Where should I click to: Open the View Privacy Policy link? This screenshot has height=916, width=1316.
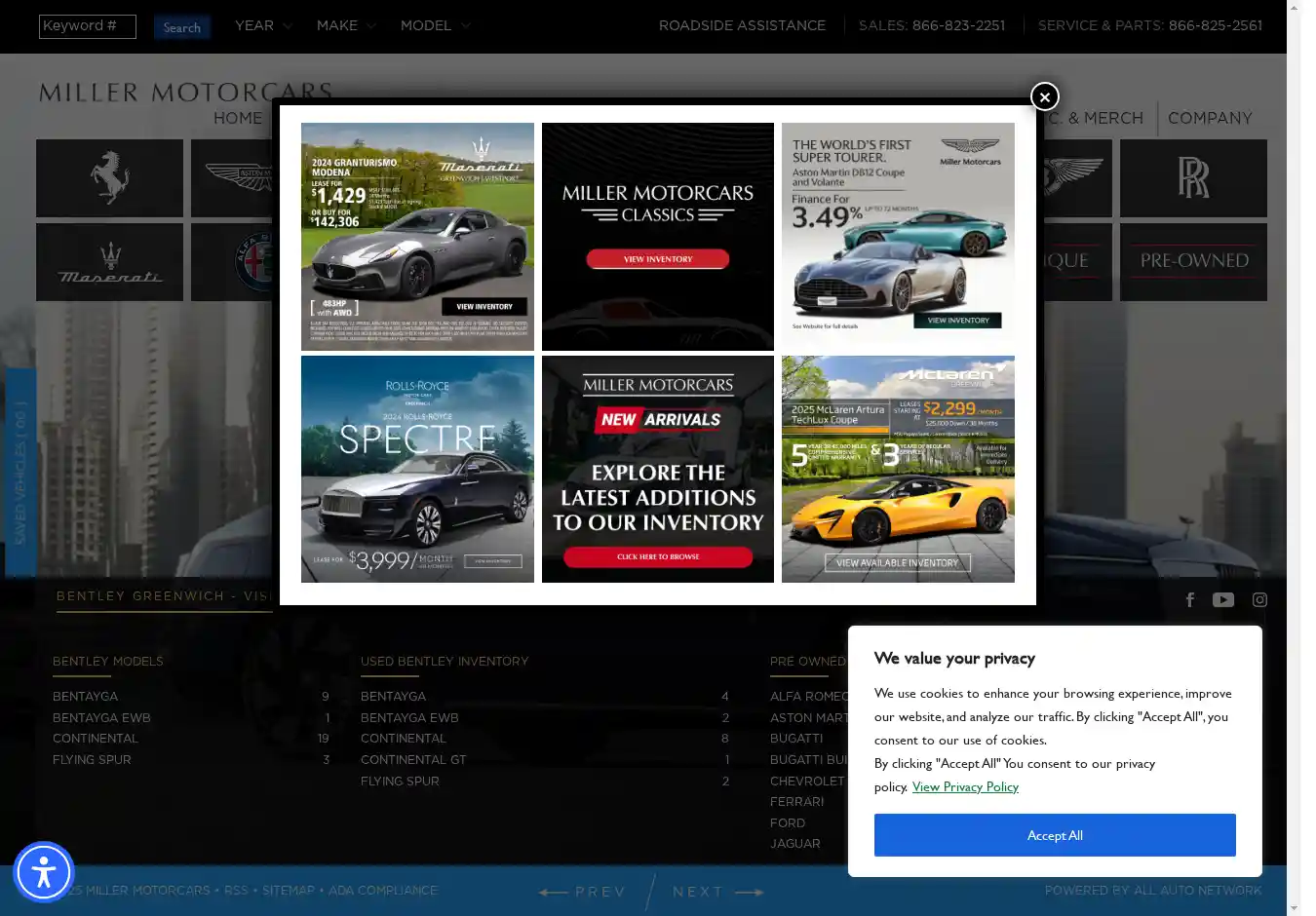click(x=965, y=787)
